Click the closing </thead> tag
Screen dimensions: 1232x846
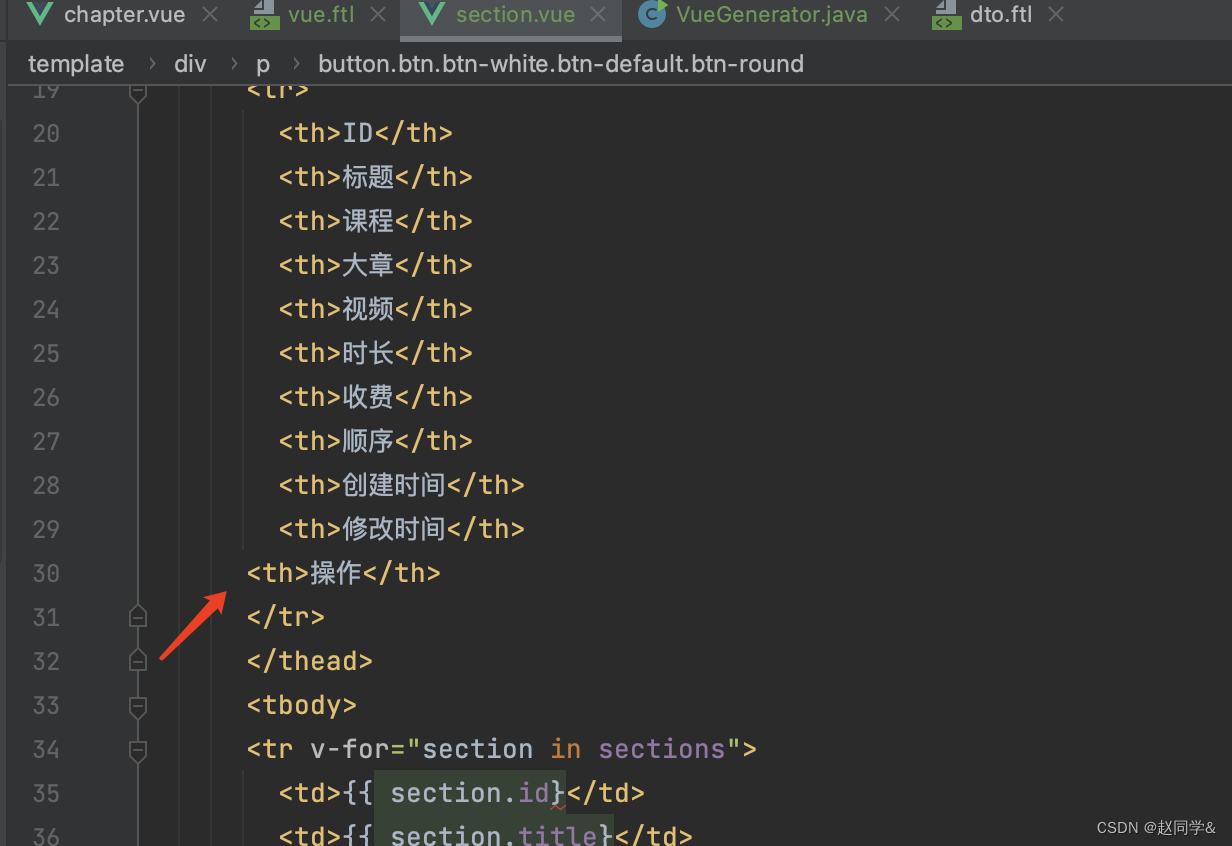click(310, 661)
